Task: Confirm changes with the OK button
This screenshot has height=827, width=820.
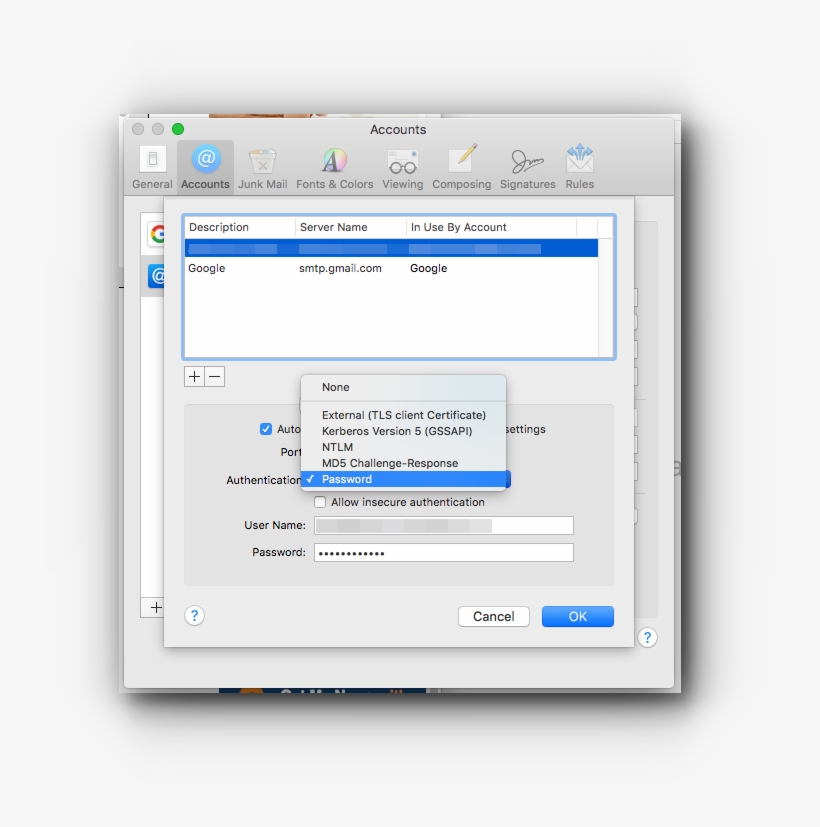Action: click(577, 616)
